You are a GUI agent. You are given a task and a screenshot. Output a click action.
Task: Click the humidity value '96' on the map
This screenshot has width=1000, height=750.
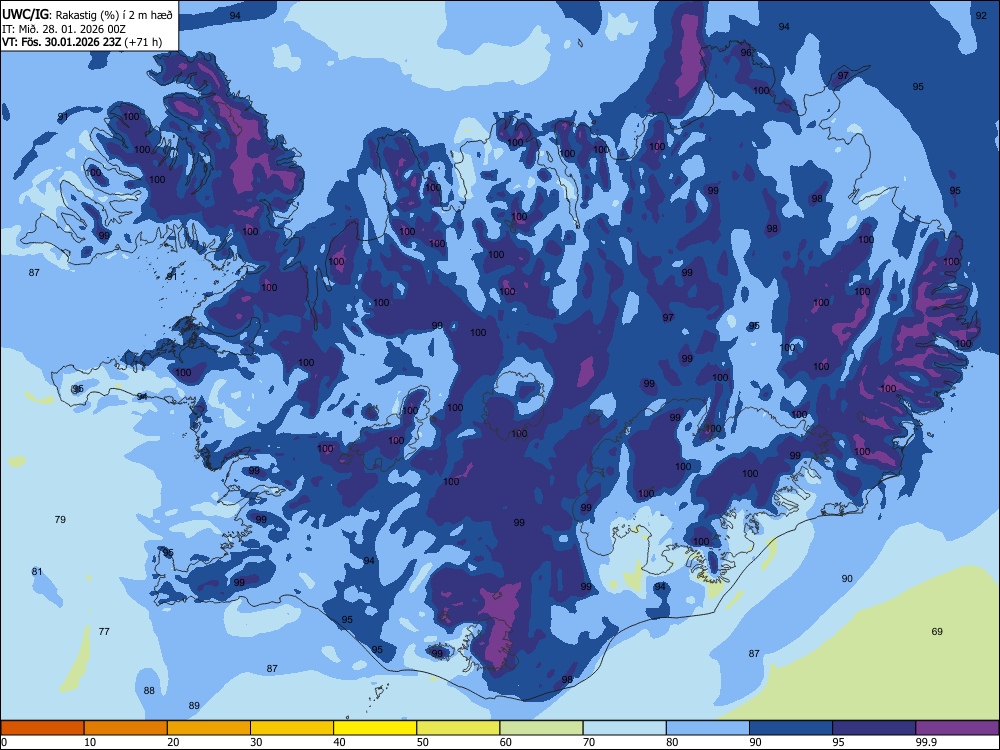pyautogui.click(x=746, y=52)
